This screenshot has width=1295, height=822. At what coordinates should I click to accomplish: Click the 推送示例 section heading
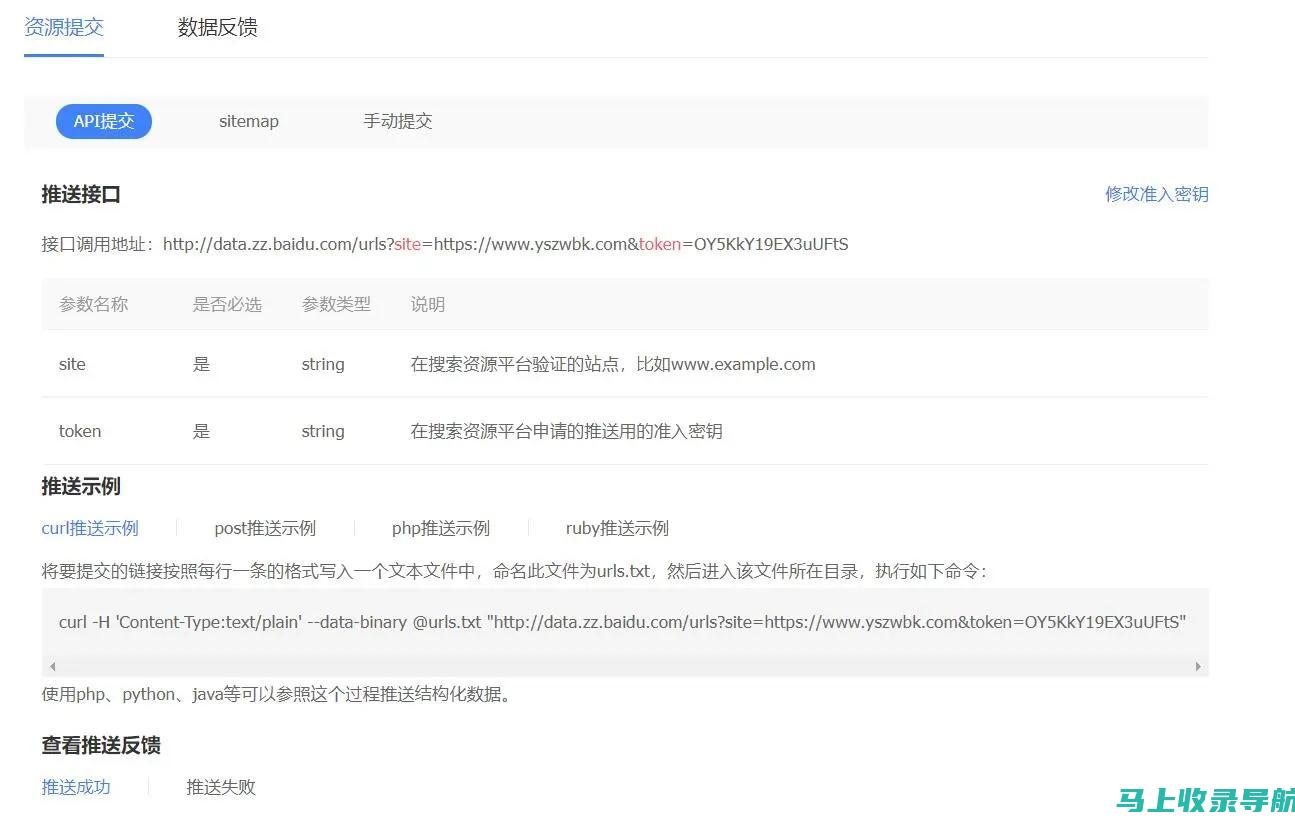81,486
